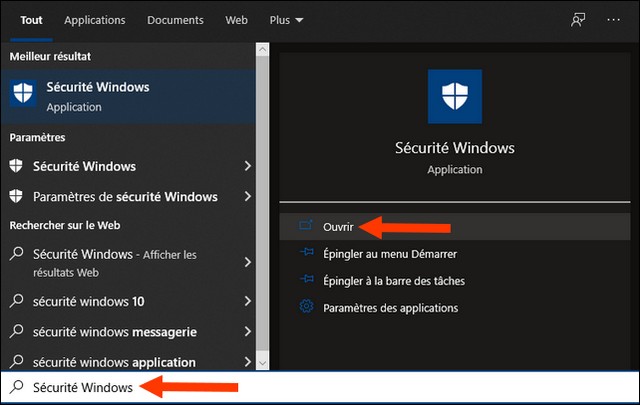Click the Sécurité Windows shield icon in best result
Screen dimensions: 640x405
tap(23, 93)
